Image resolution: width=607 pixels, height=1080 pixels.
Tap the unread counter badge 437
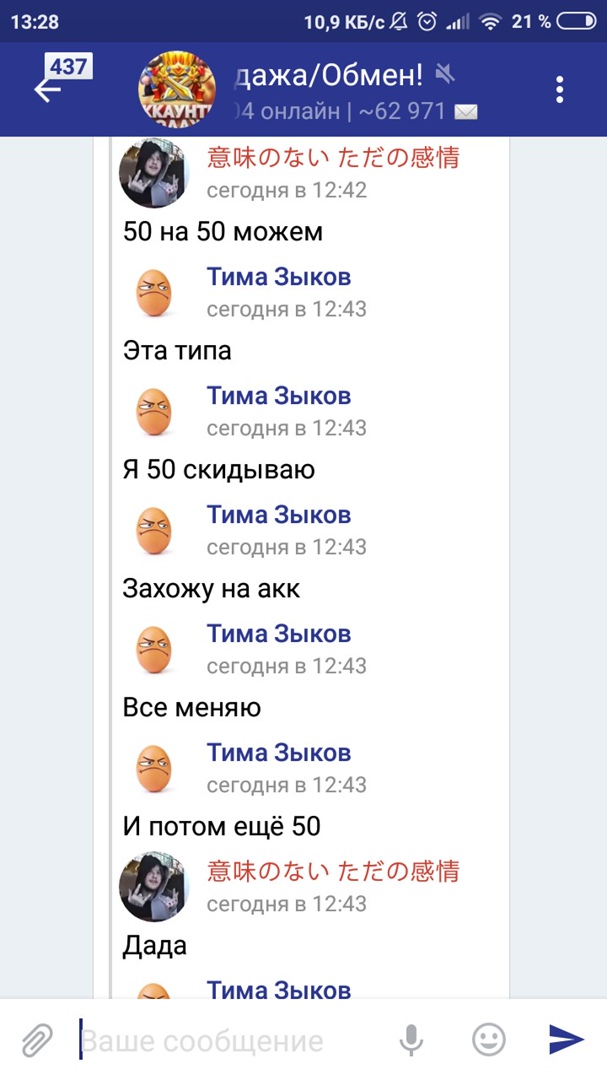tap(69, 67)
